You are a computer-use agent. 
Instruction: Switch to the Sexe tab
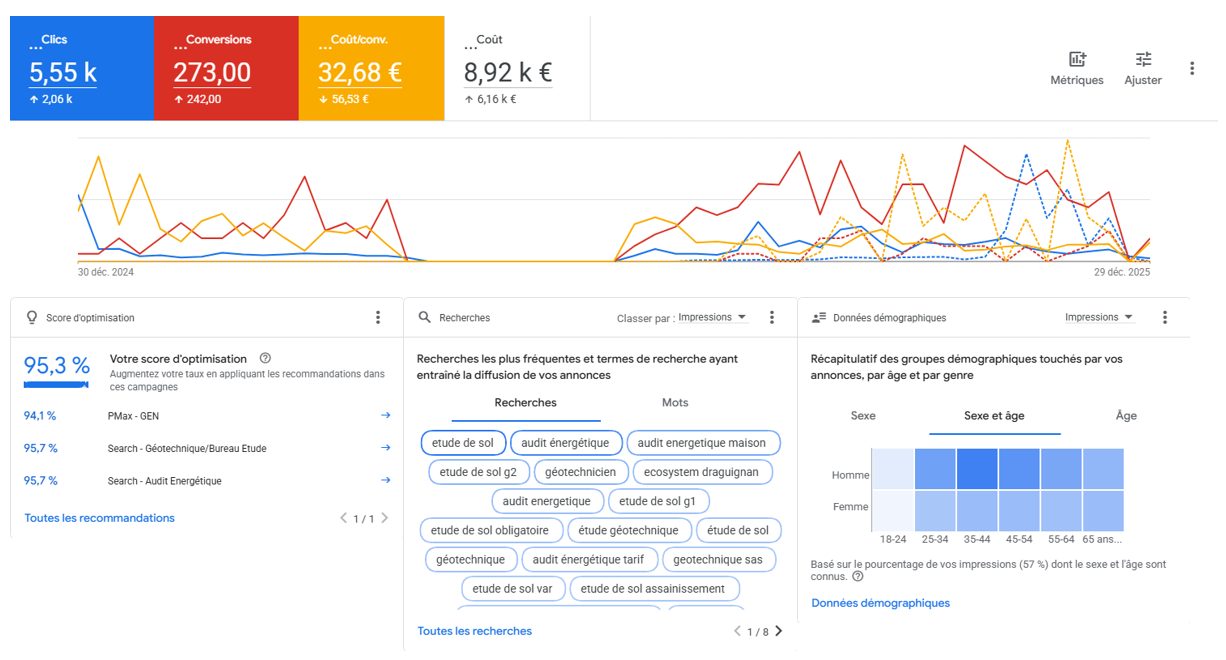(x=863, y=415)
